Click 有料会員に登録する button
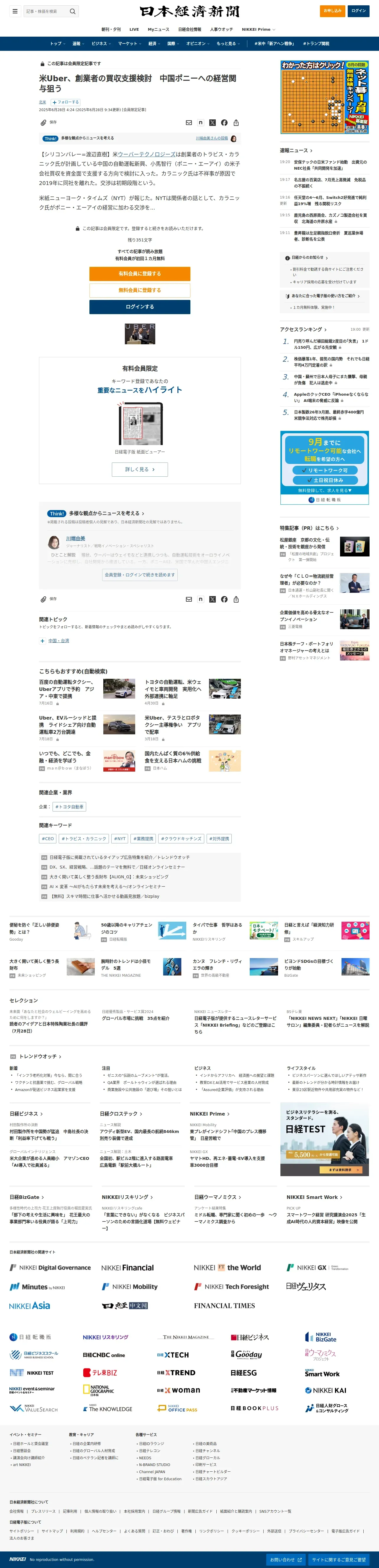The image size is (379, 1568). [140, 274]
